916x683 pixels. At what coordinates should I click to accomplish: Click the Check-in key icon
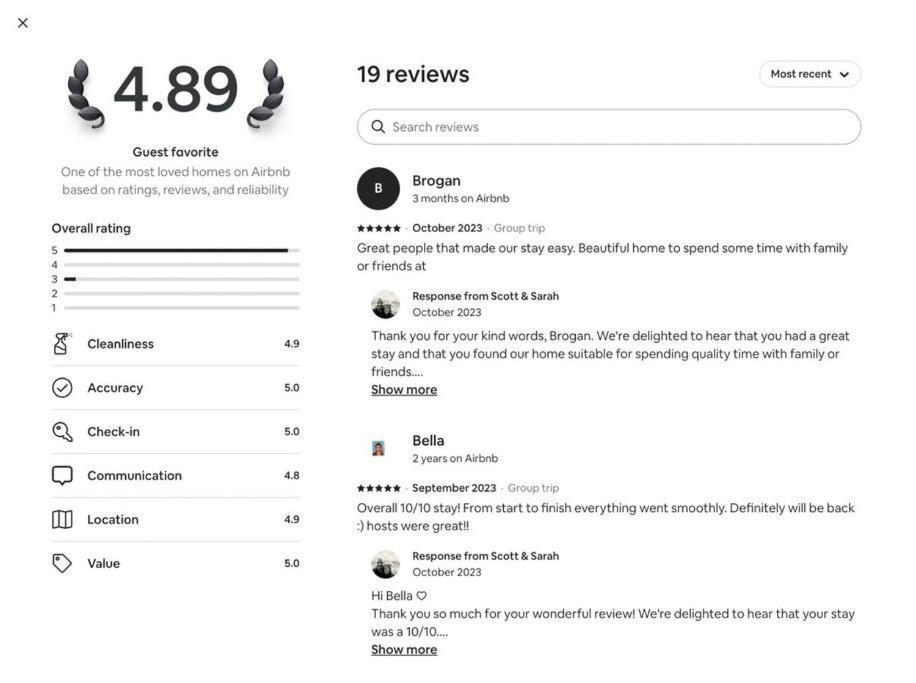(62, 432)
